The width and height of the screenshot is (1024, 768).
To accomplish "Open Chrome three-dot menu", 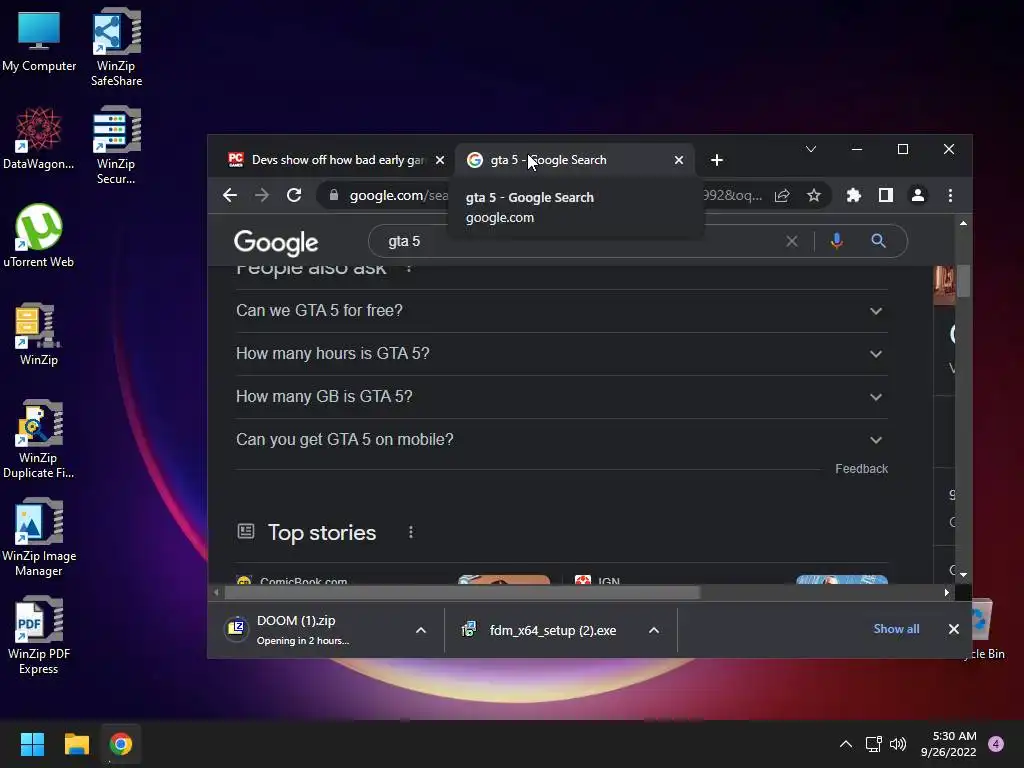I will [950, 195].
